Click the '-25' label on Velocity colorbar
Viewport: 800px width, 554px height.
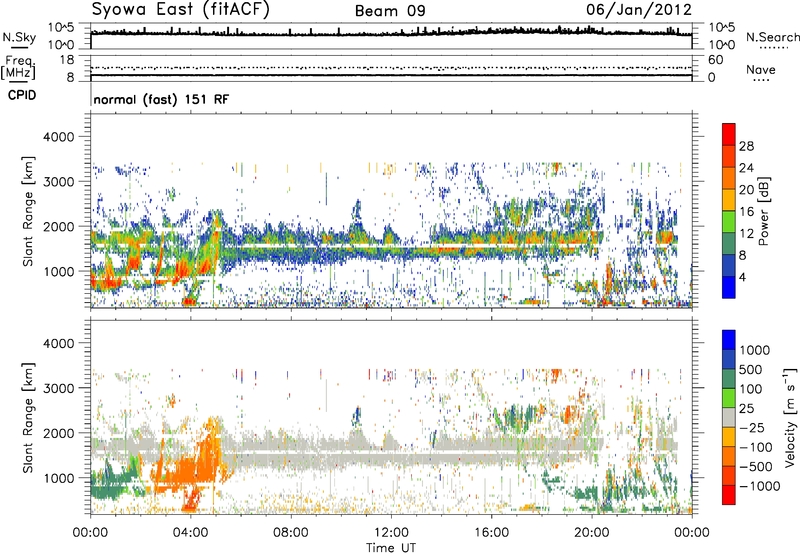(x=753, y=428)
